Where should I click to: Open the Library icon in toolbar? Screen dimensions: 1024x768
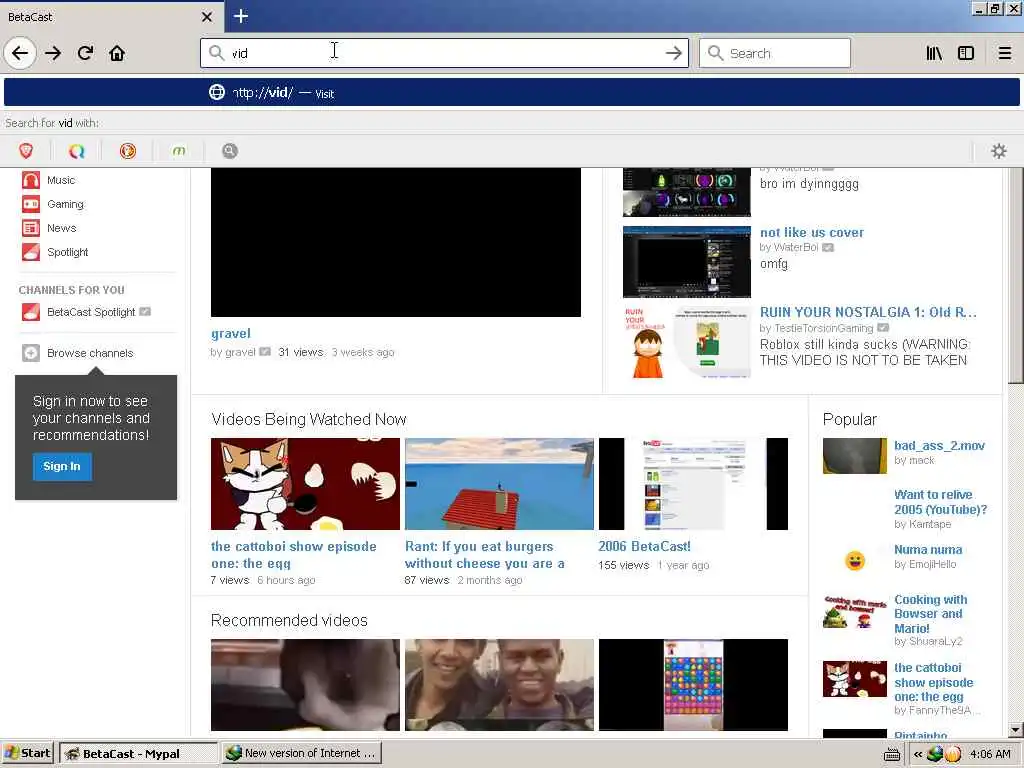934,53
